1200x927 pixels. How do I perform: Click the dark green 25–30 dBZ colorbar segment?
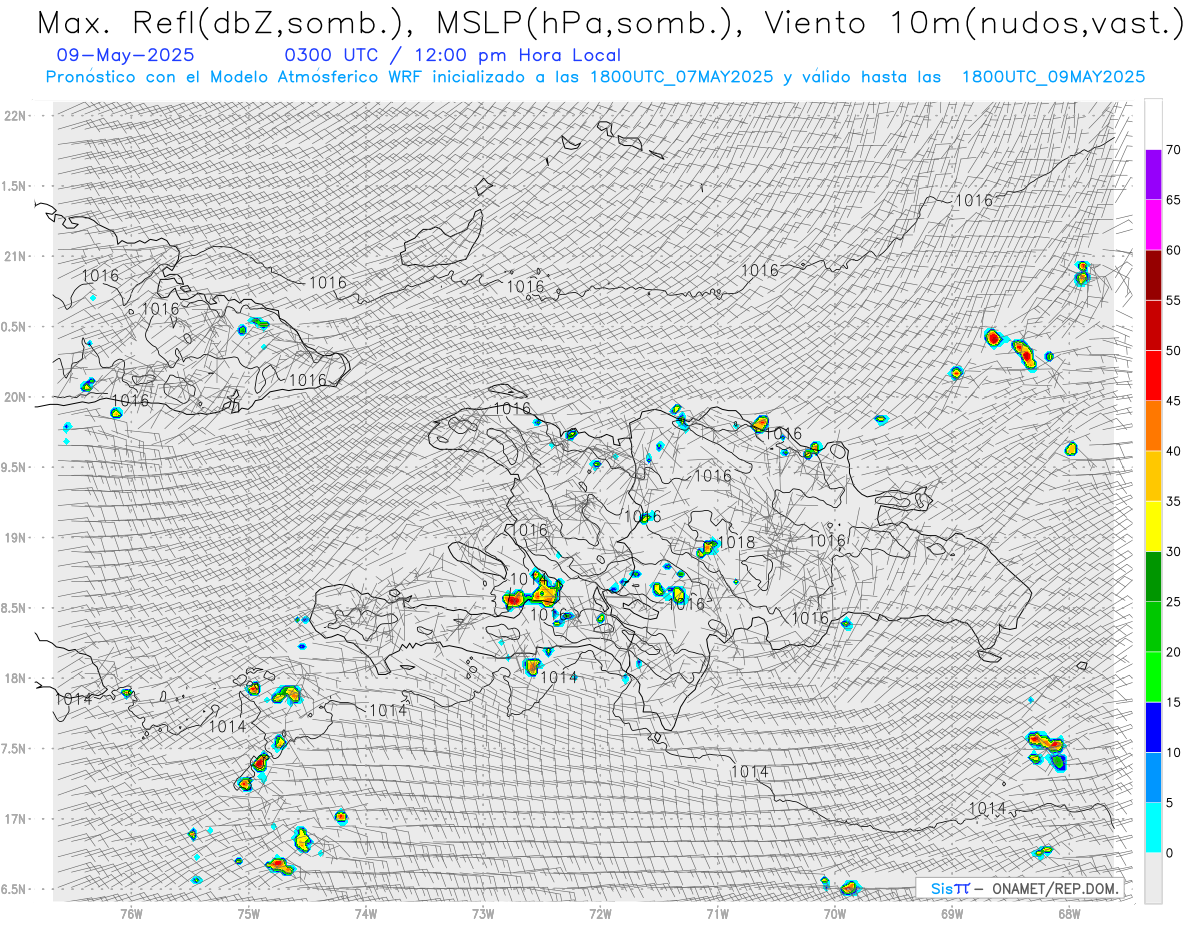click(1153, 577)
